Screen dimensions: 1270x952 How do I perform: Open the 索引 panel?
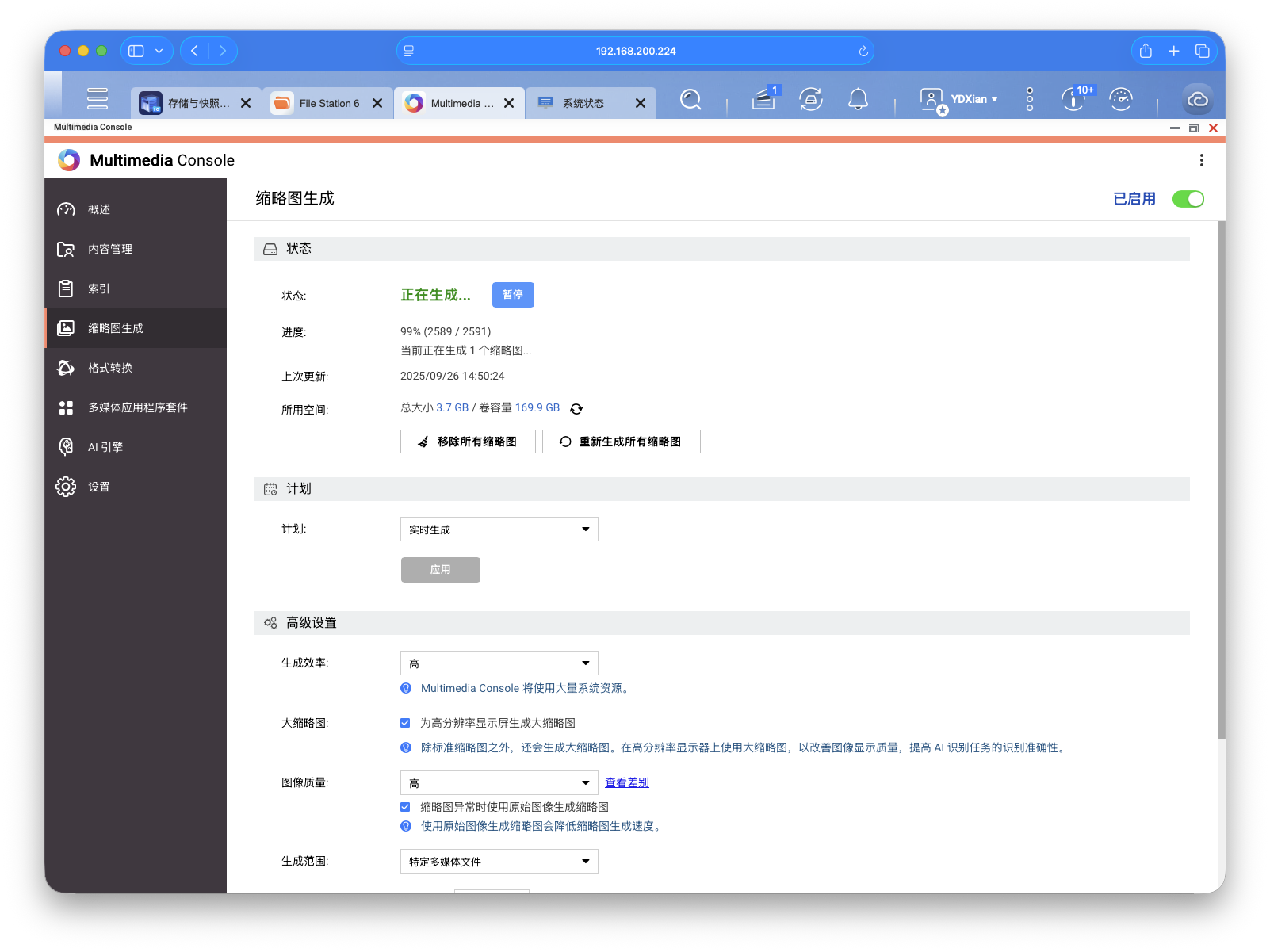tap(100, 289)
